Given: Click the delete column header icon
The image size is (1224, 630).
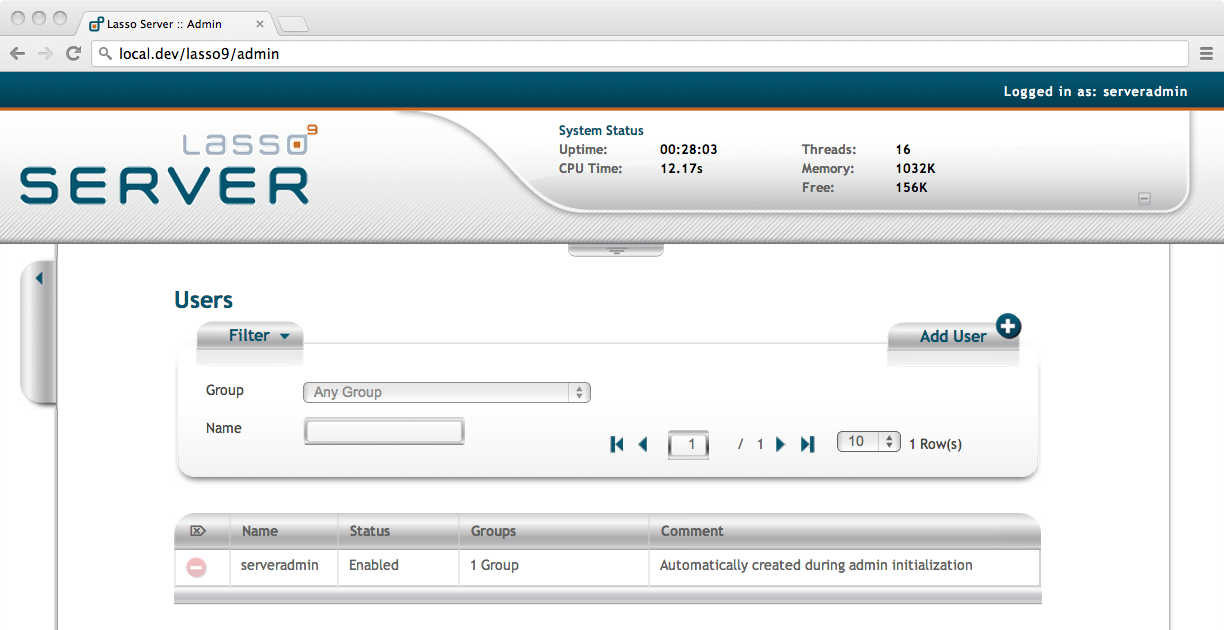Looking at the screenshot, I should (198, 531).
